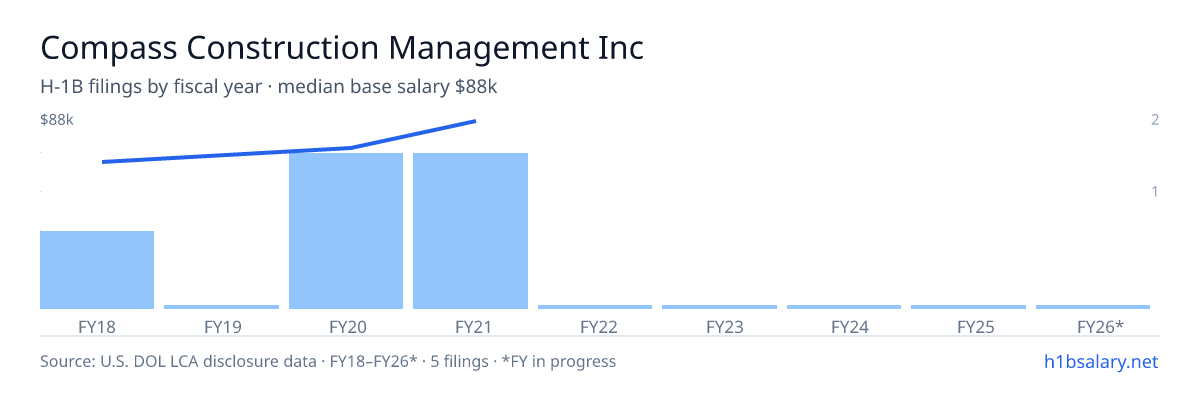
Task: Click the right axis label 2
Action: [x=1155, y=120]
